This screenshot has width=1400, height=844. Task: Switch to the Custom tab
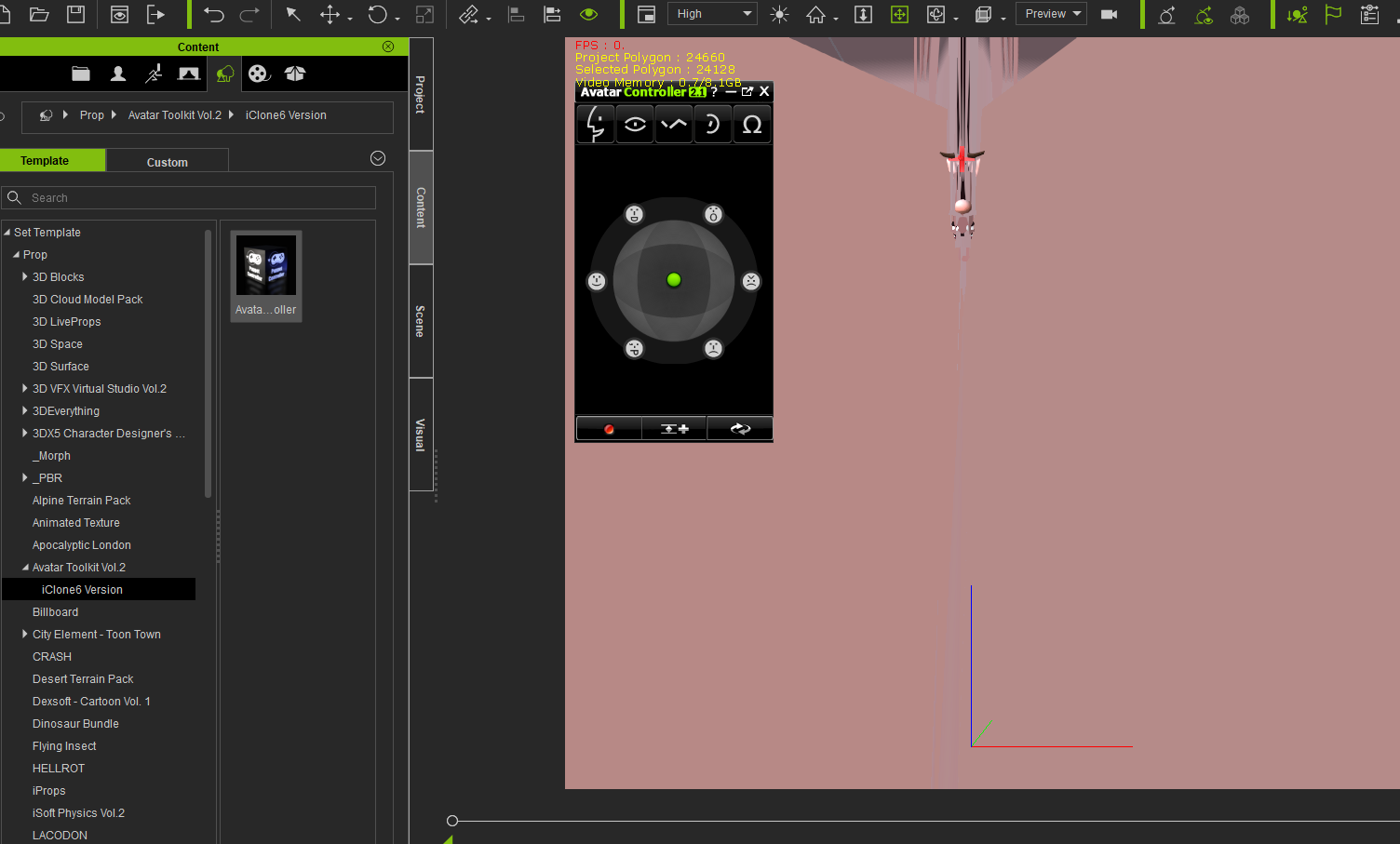tap(168, 162)
